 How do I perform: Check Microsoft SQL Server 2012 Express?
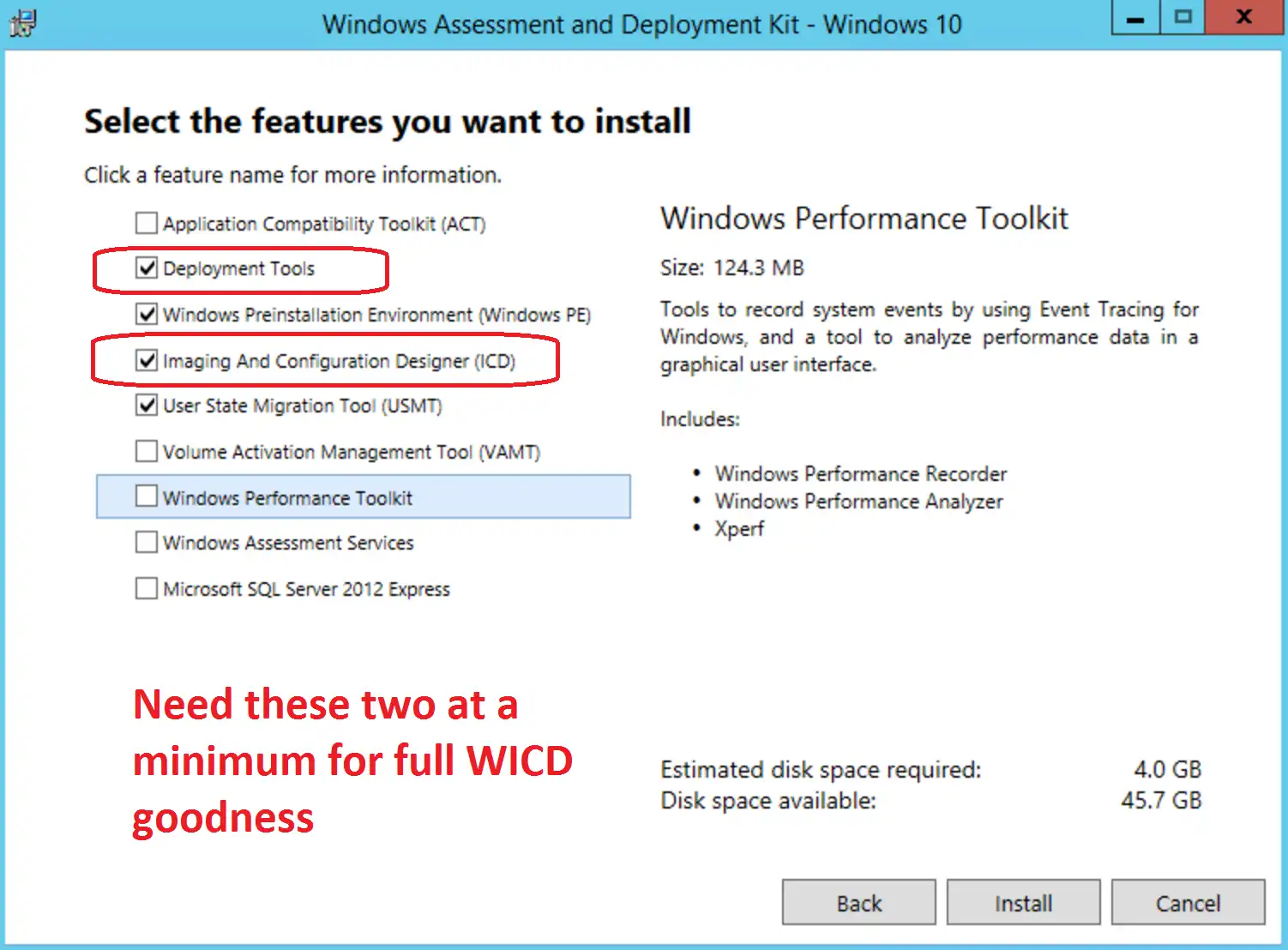click(x=147, y=588)
